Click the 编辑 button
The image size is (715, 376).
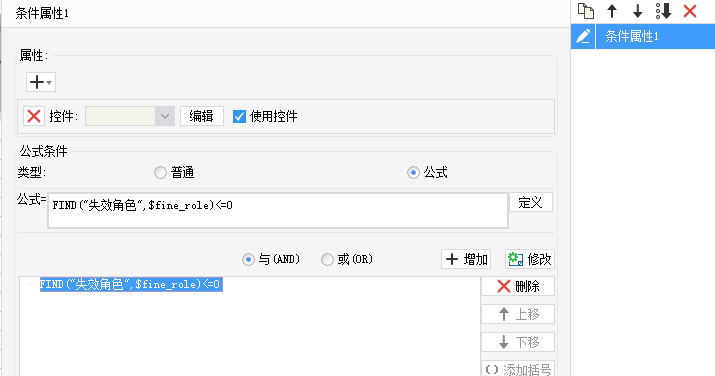202,116
